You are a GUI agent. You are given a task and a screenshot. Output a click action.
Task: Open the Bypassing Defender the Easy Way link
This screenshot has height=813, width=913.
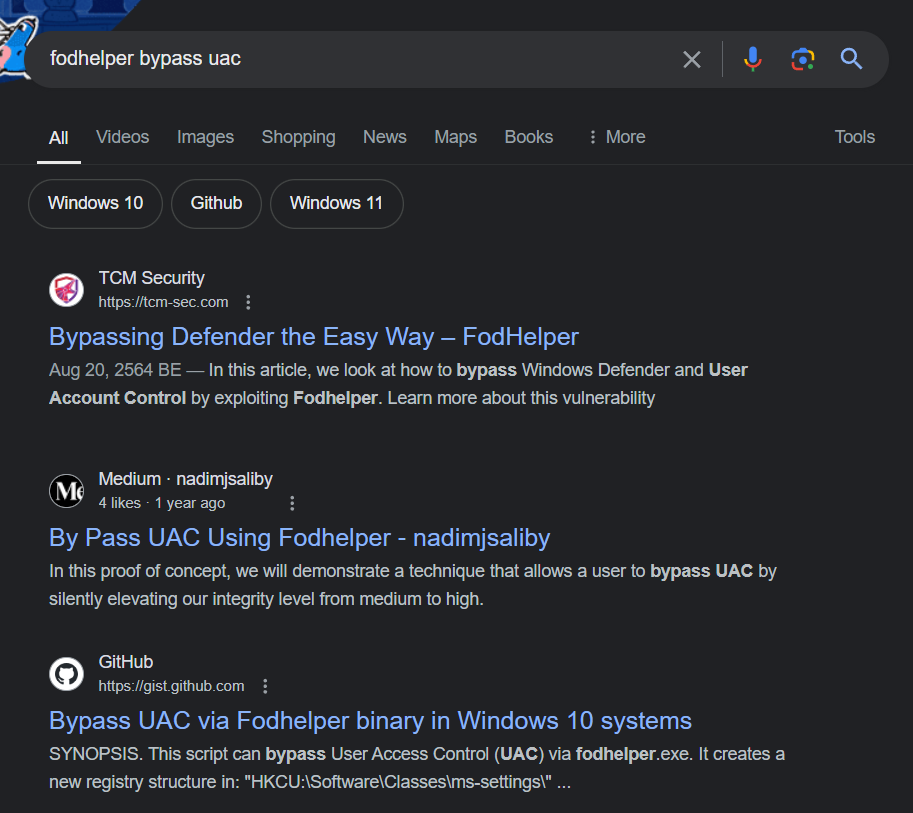tap(313, 337)
